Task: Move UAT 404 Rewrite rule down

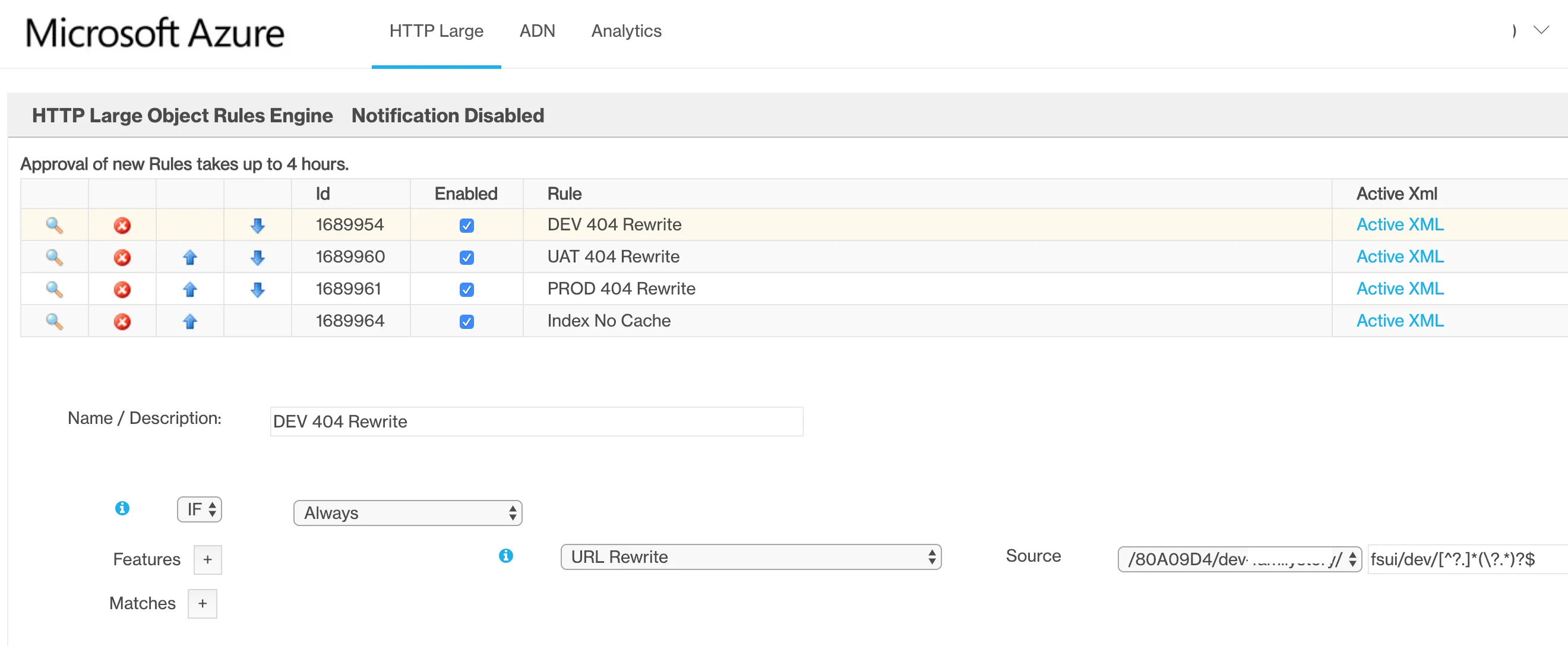Action: pyautogui.click(x=258, y=258)
